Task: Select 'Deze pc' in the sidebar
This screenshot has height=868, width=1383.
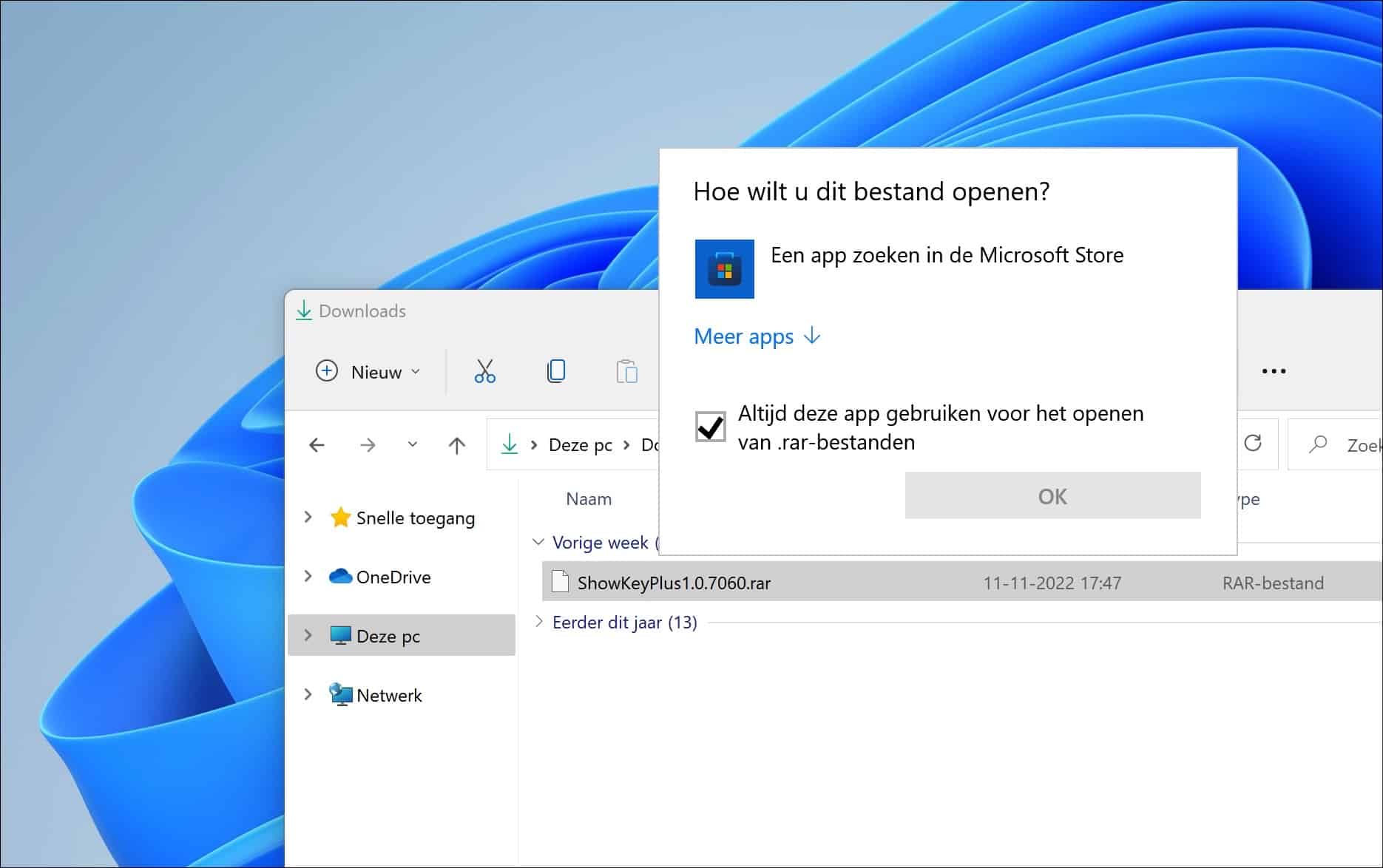Action: (388, 635)
